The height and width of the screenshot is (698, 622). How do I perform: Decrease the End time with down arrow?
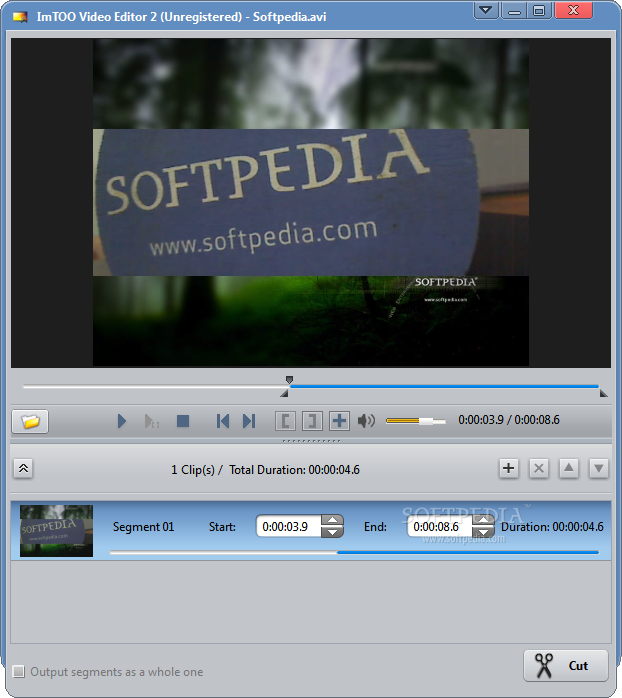483,532
